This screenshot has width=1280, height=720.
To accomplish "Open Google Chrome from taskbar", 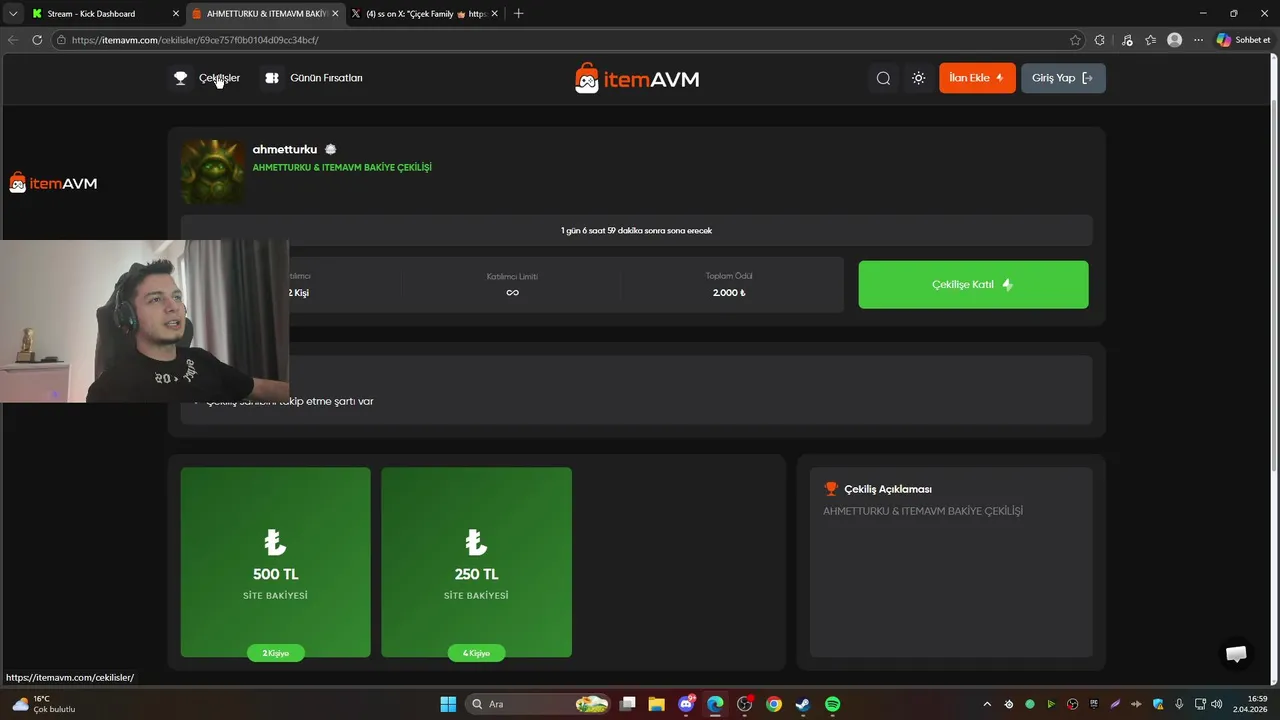I will click(774, 704).
